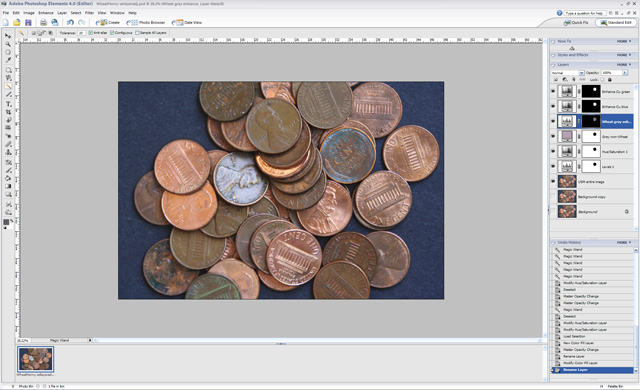Hide the Enhance Cu green layer
Image resolution: width=640 pixels, height=390 pixels.
click(553, 91)
